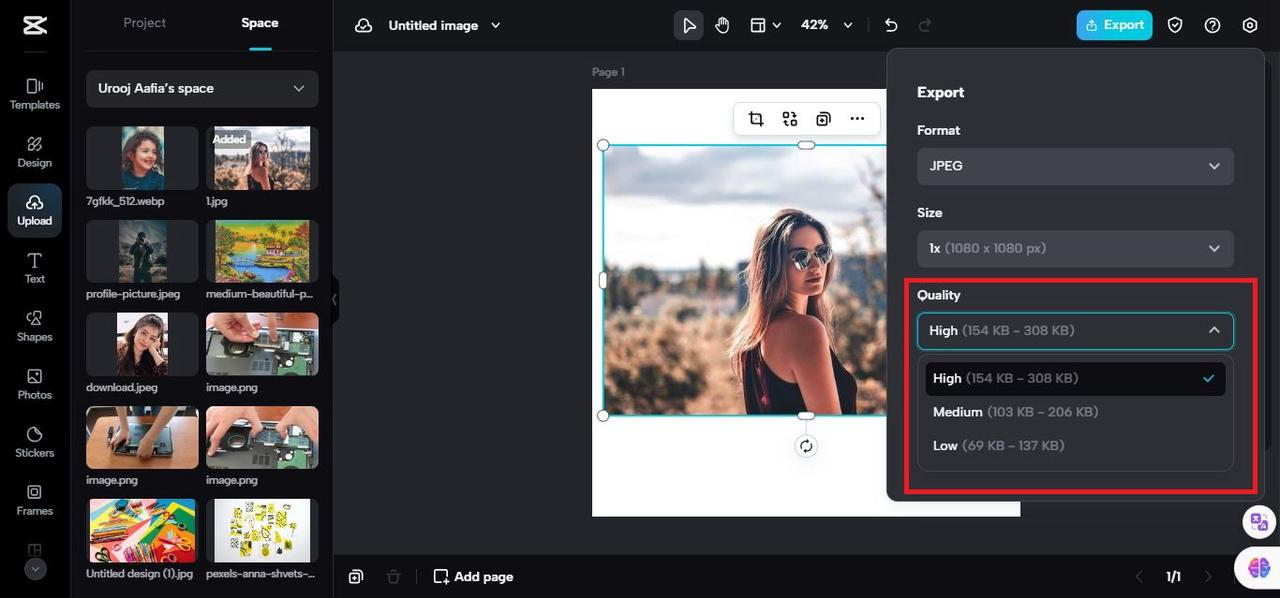This screenshot has width=1280, height=598.
Task: Click the rotate handle below the image
Action: click(x=806, y=446)
